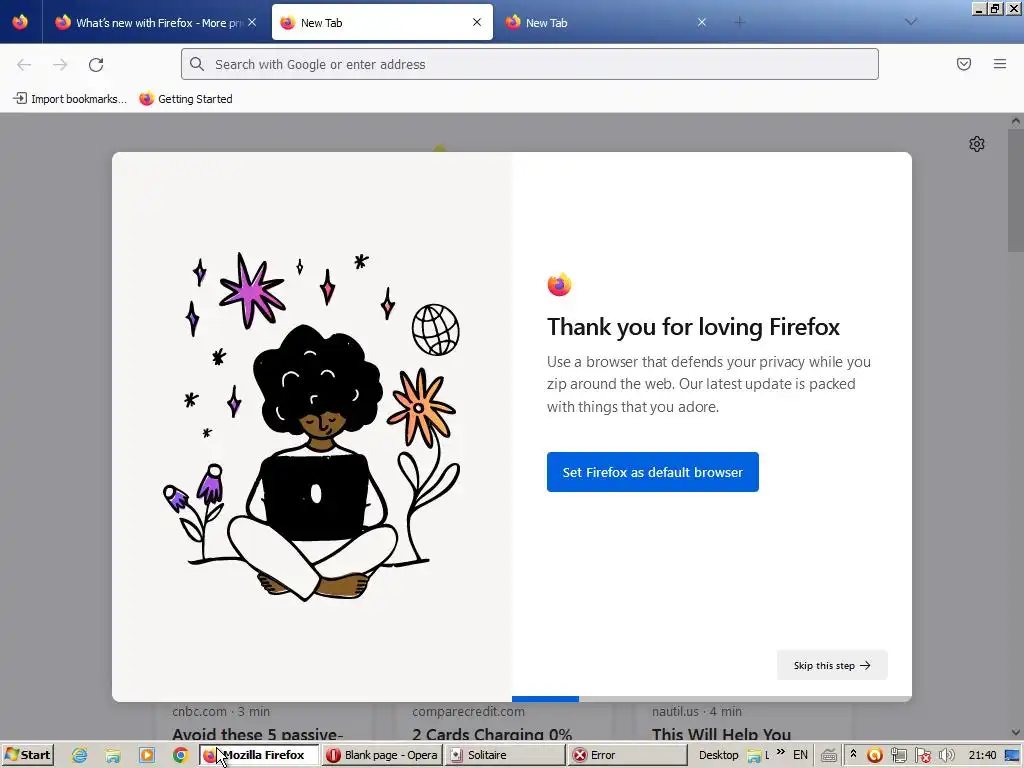Screen dimensions: 1024x768
Task: Minimize the Firefox window
Action: pos(979,8)
